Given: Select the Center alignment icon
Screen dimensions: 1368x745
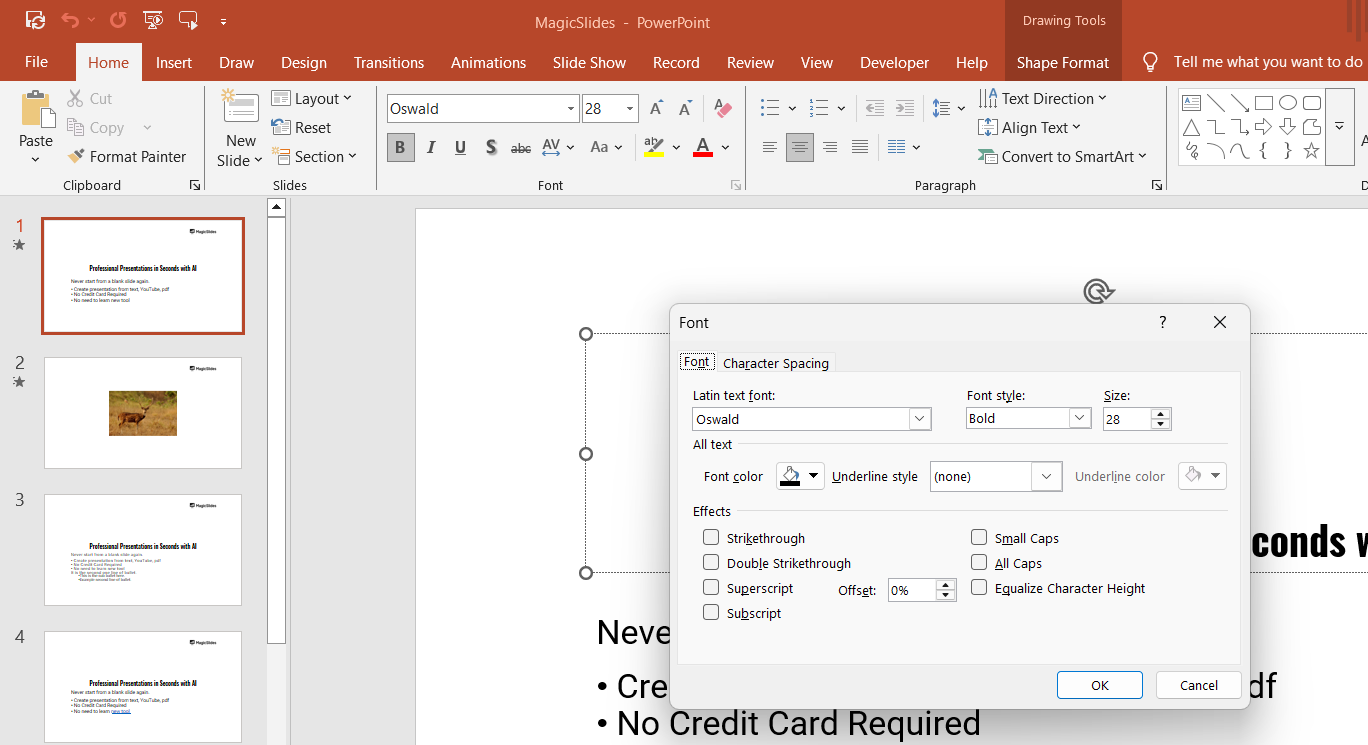Looking at the screenshot, I should pyautogui.click(x=799, y=147).
